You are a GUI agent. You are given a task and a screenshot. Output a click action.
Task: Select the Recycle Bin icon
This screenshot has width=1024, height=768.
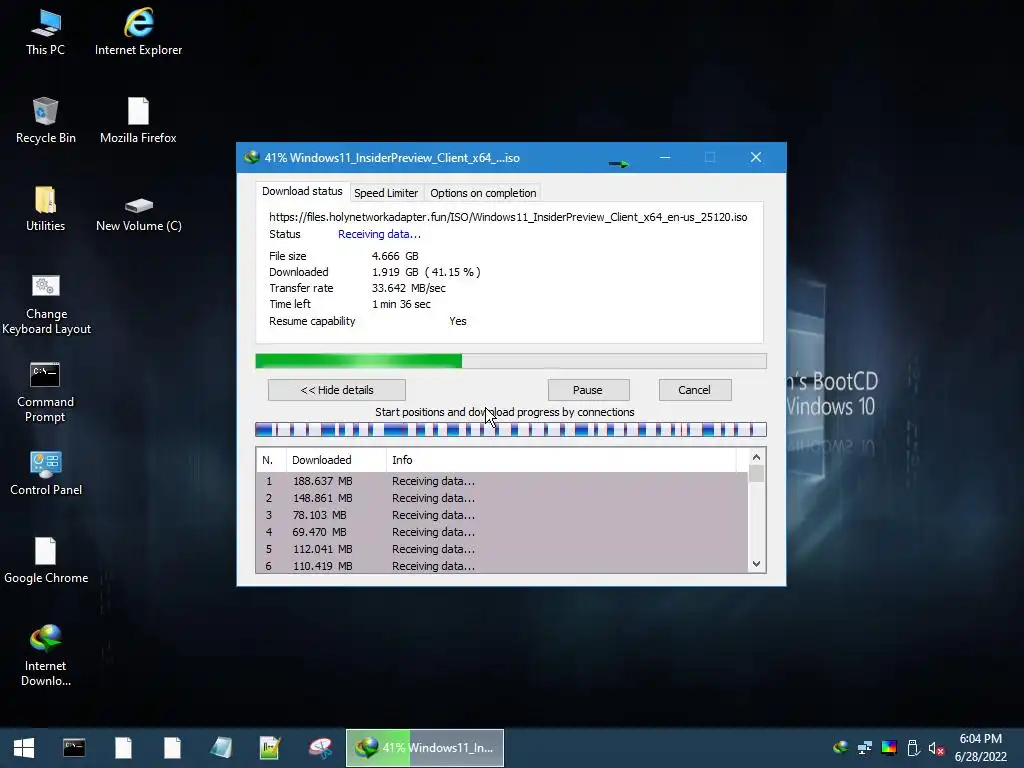click(46, 120)
